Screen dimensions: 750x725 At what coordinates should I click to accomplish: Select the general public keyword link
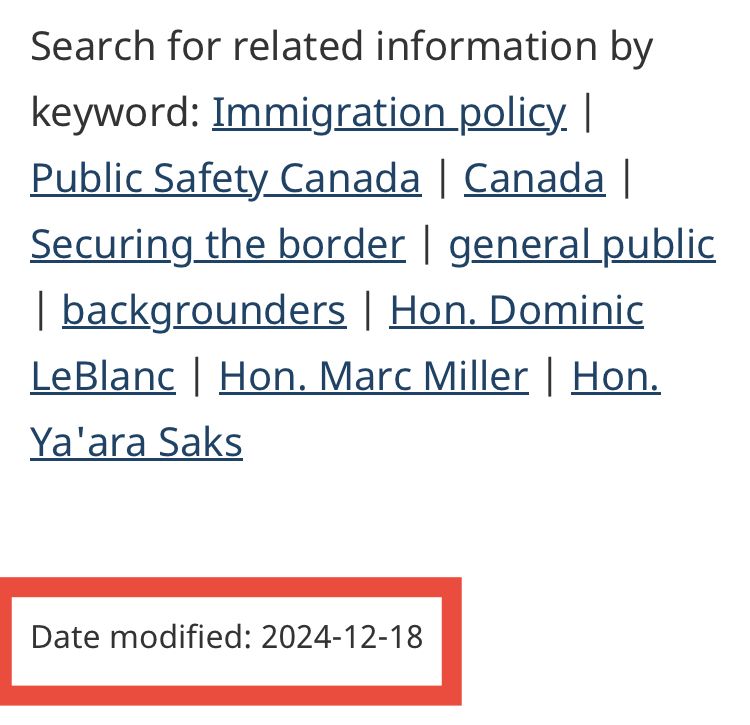582,245
